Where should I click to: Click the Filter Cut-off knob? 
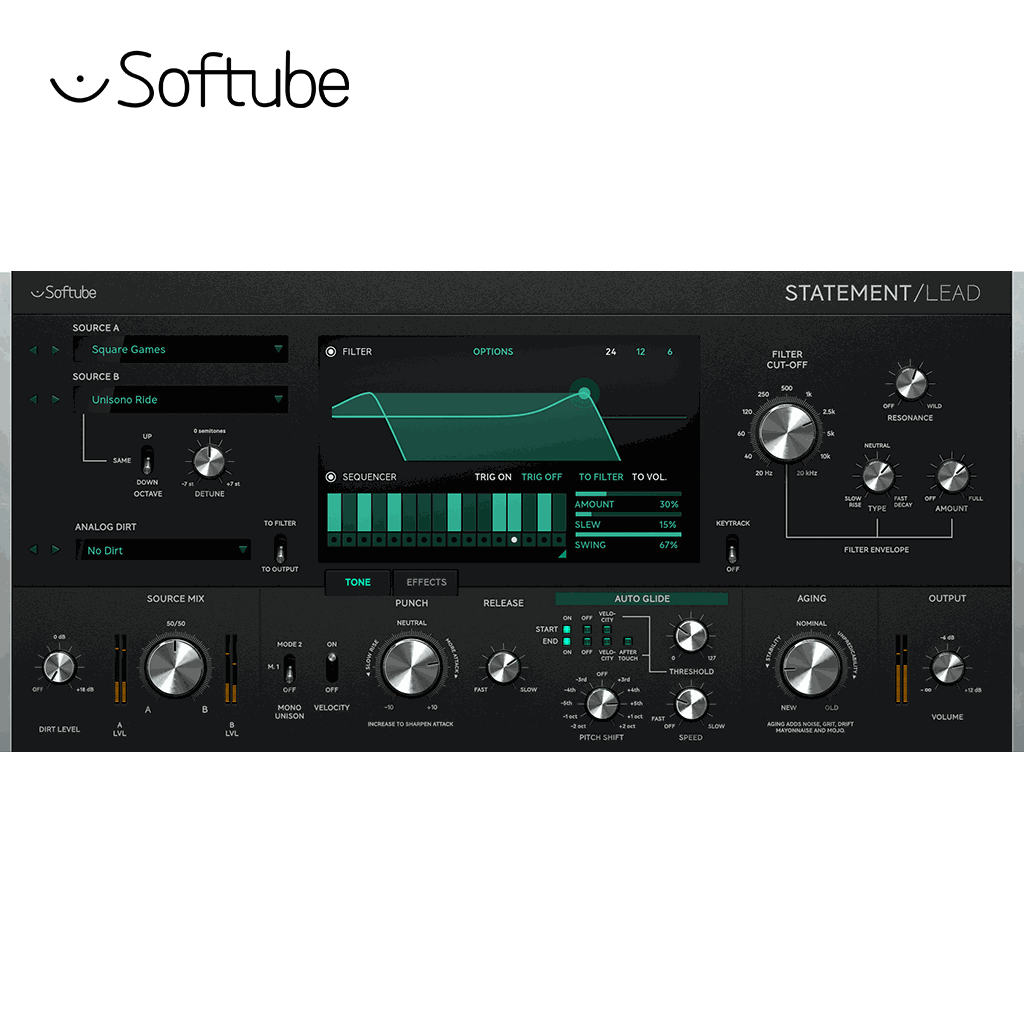[x=787, y=432]
